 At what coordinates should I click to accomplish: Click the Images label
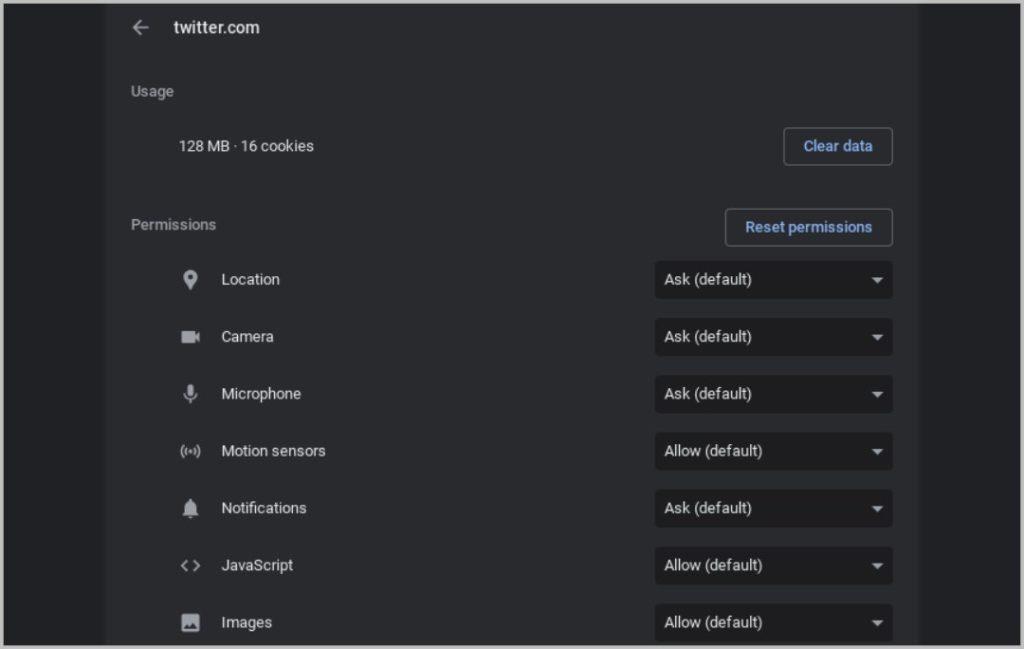pos(246,622)
